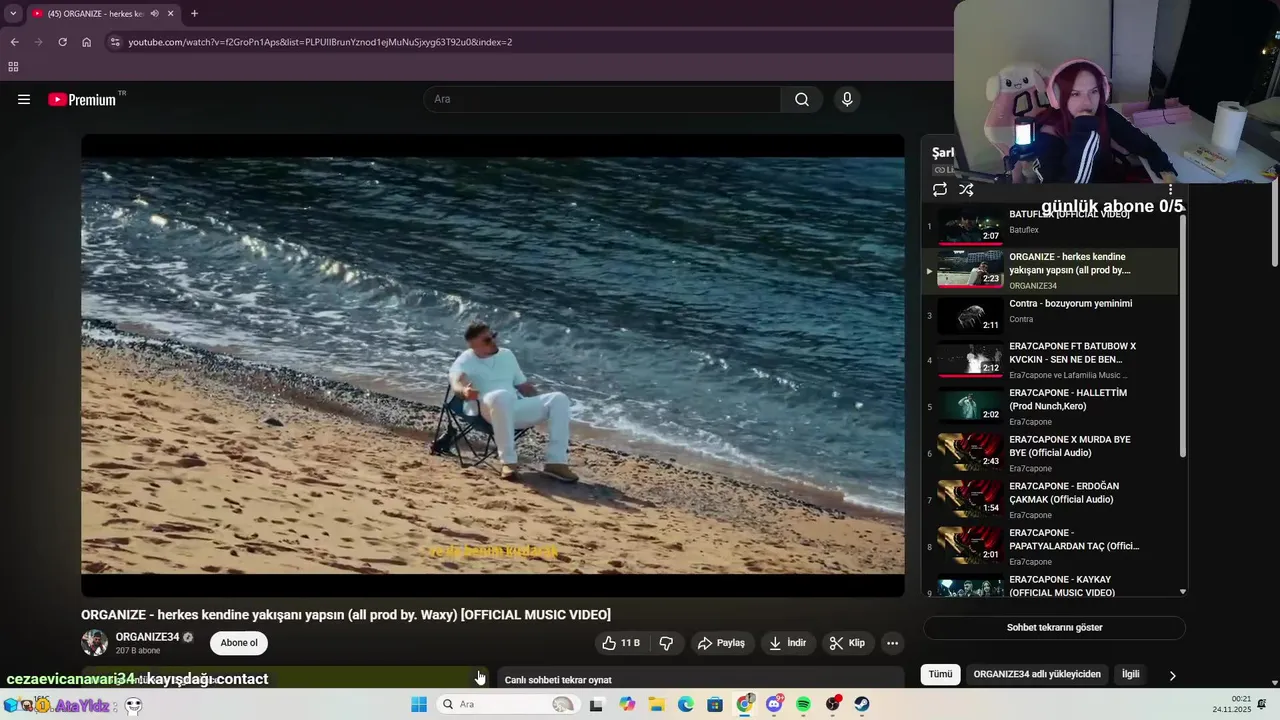Image resolution: width=1280 pixels, height=720 pixels.
Task: Mute tab via speaker icon
Action: [154, 13]
